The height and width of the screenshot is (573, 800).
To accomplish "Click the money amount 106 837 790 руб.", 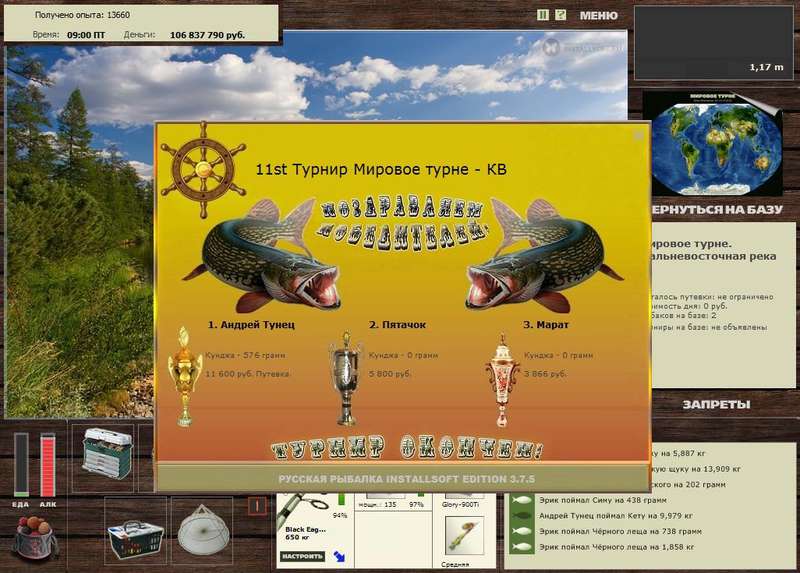I will [207, 35].
